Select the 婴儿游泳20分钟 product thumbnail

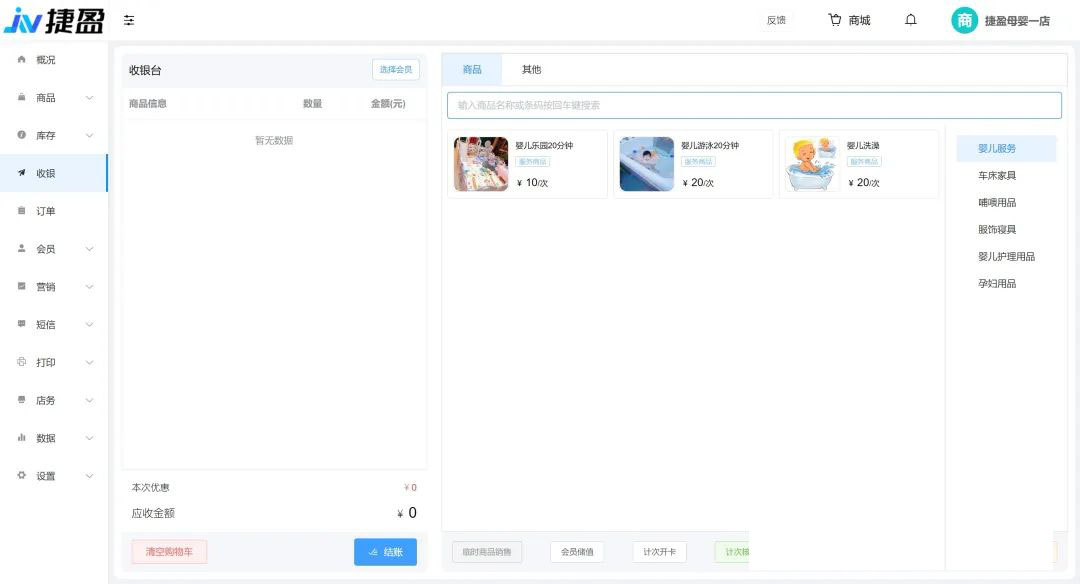[x=647, y=164]
